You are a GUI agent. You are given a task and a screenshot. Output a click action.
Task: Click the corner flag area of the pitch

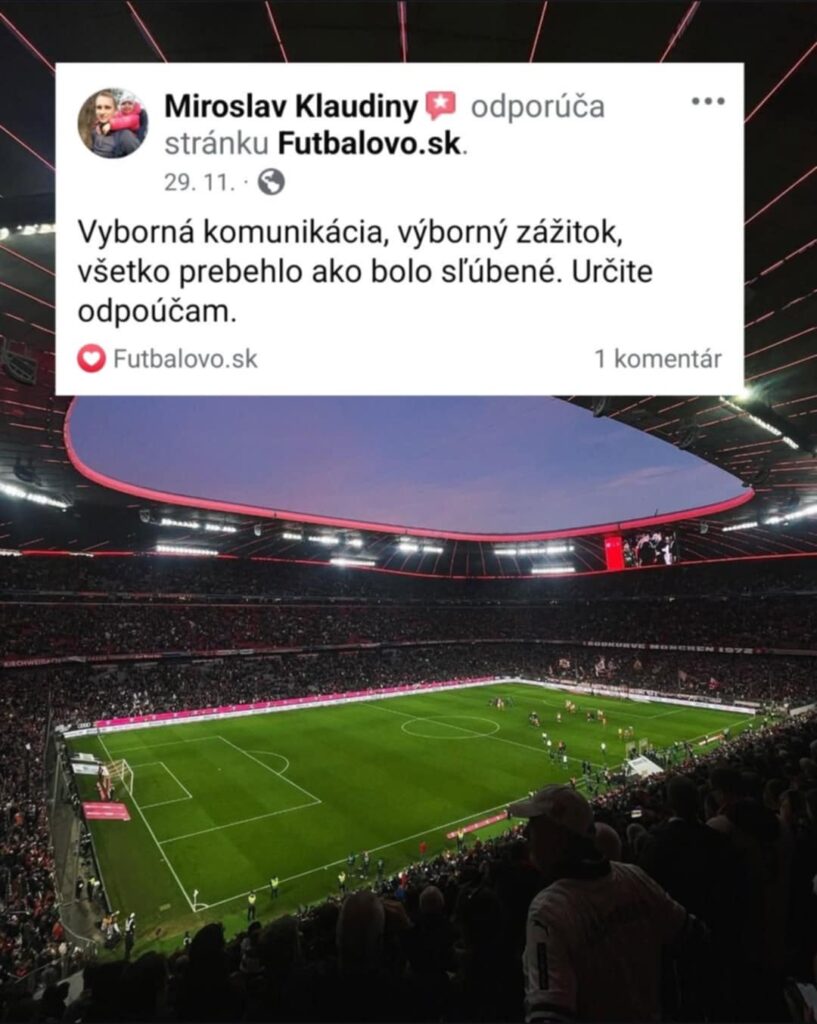196,900
